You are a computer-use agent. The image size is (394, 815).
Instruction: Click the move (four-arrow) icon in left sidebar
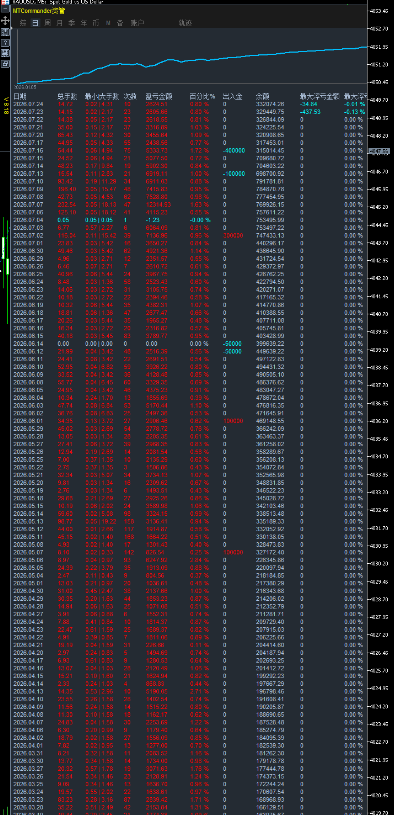pyautogui.click(x=5, y=20)
